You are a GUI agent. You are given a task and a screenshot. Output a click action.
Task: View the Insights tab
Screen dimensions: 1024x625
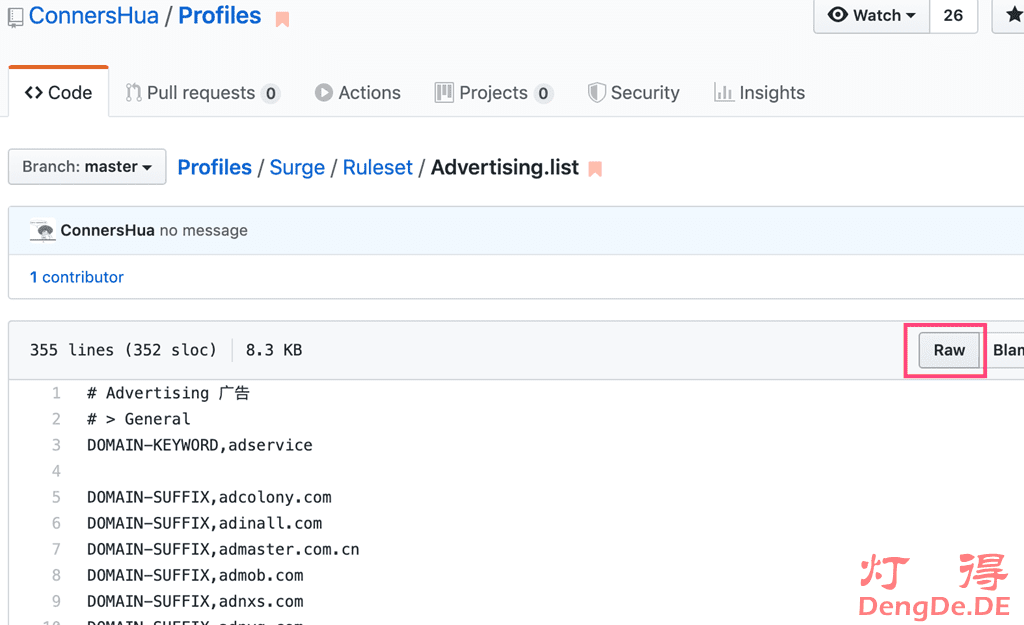759,93
